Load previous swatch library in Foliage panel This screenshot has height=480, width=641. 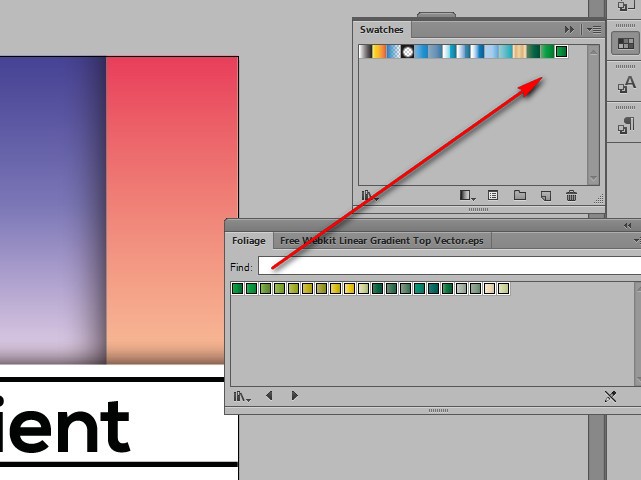tap(269, 396)
